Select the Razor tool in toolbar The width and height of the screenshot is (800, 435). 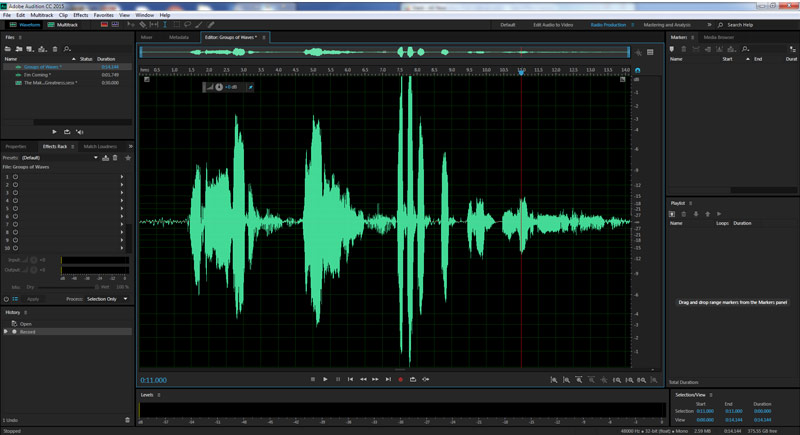pos(143,24)
